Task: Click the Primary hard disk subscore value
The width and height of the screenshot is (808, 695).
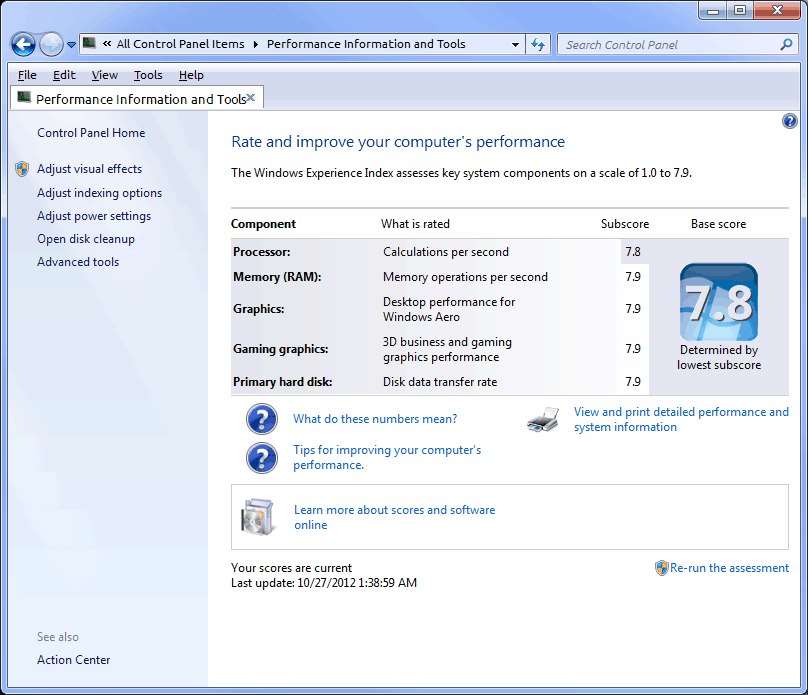Action: pos(633,382)
